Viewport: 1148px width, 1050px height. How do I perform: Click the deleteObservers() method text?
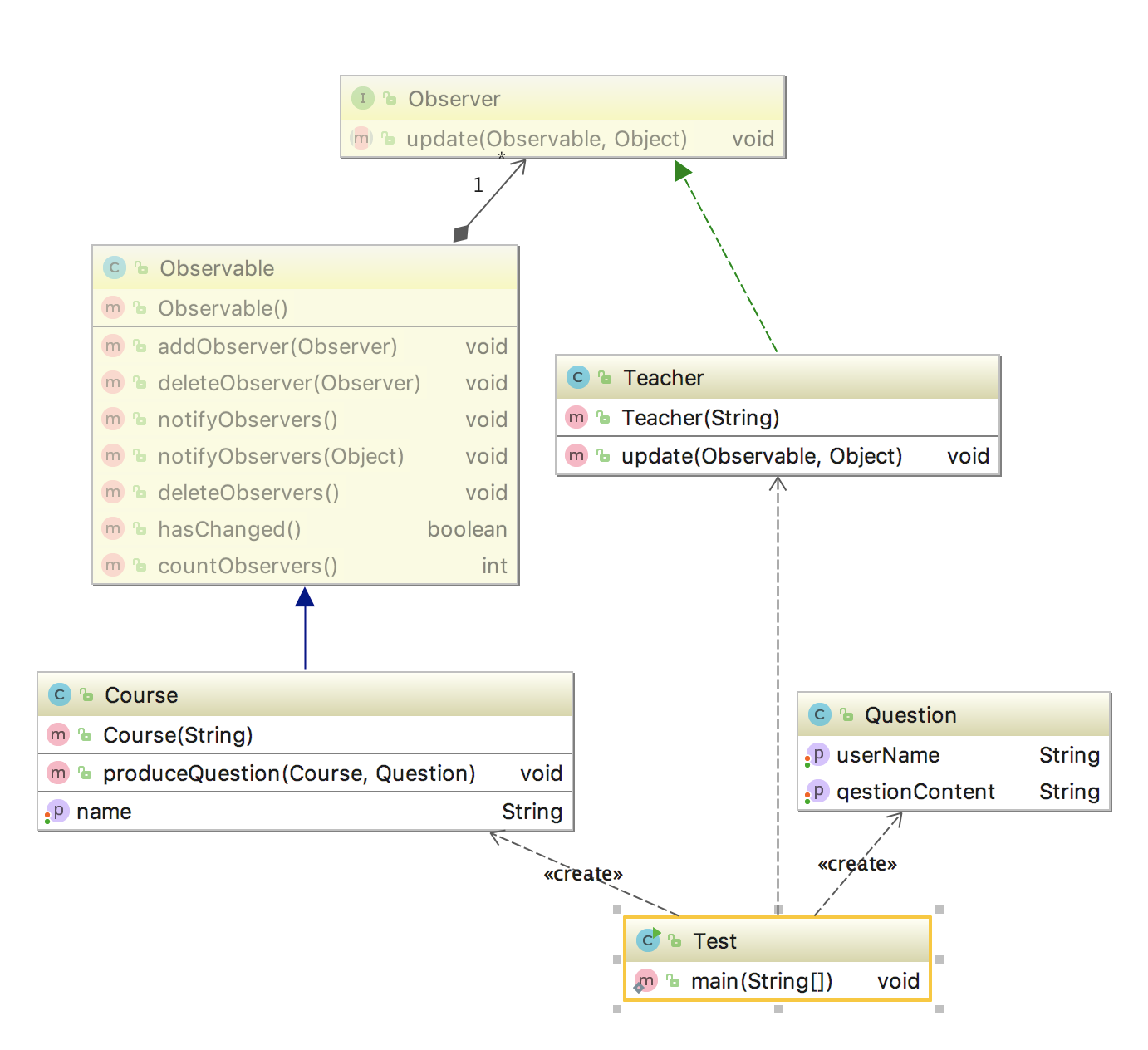(248, 493)
